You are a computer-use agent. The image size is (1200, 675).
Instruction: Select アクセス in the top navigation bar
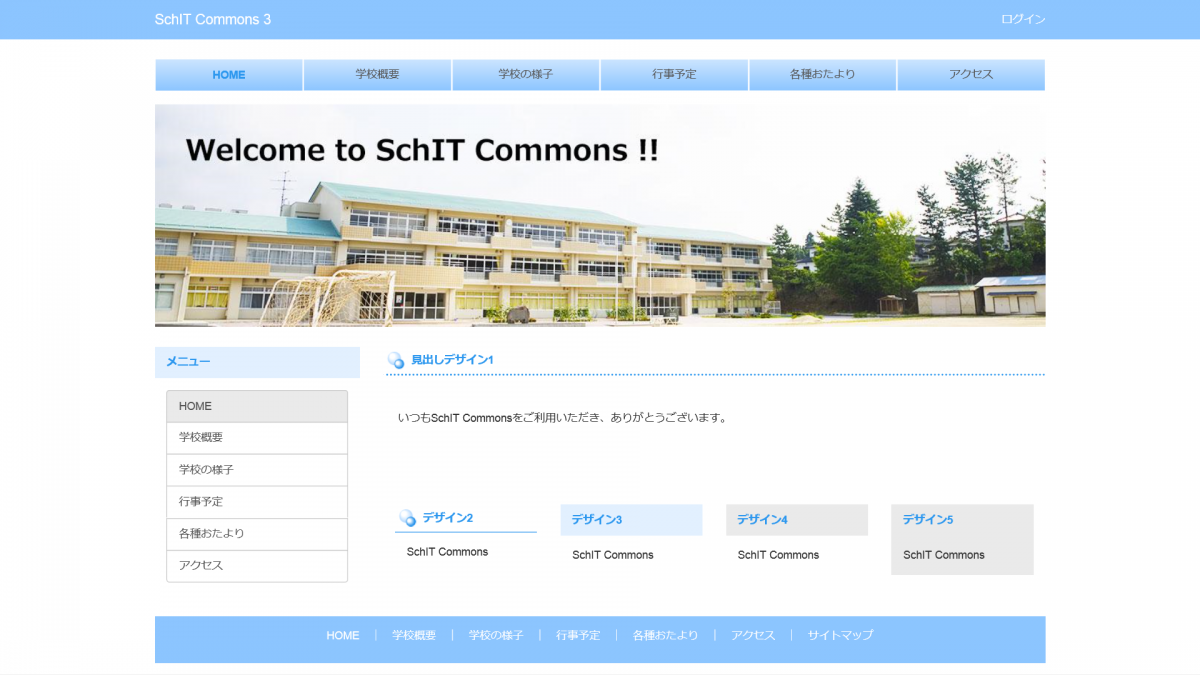point(971,75)
